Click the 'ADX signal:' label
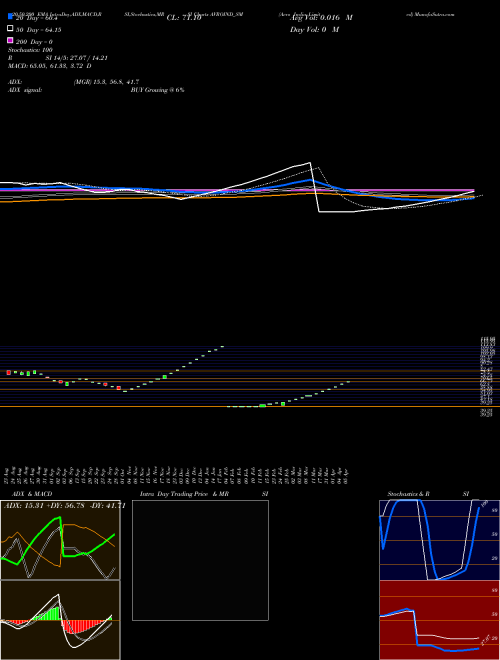This screenshot has height=660, width=500. (x=25, y=90)
